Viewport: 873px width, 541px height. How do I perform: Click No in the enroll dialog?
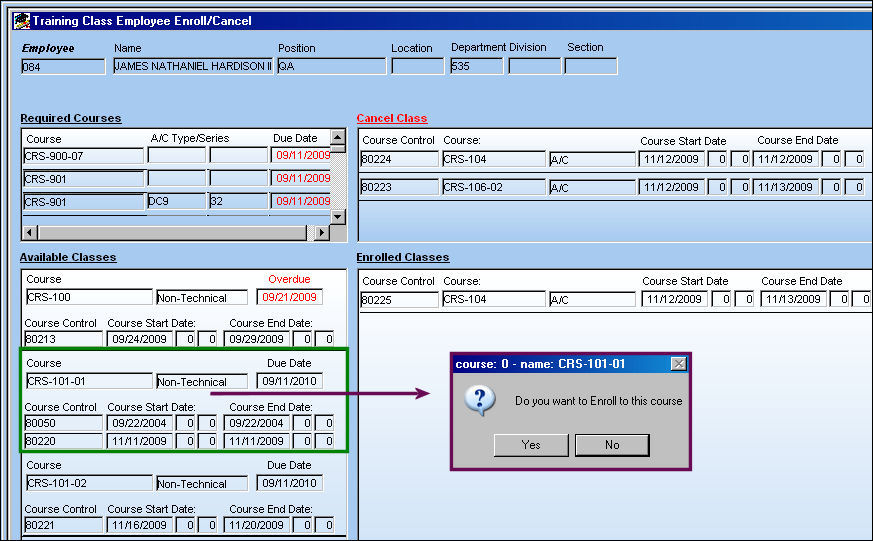(x=612, y=445)
